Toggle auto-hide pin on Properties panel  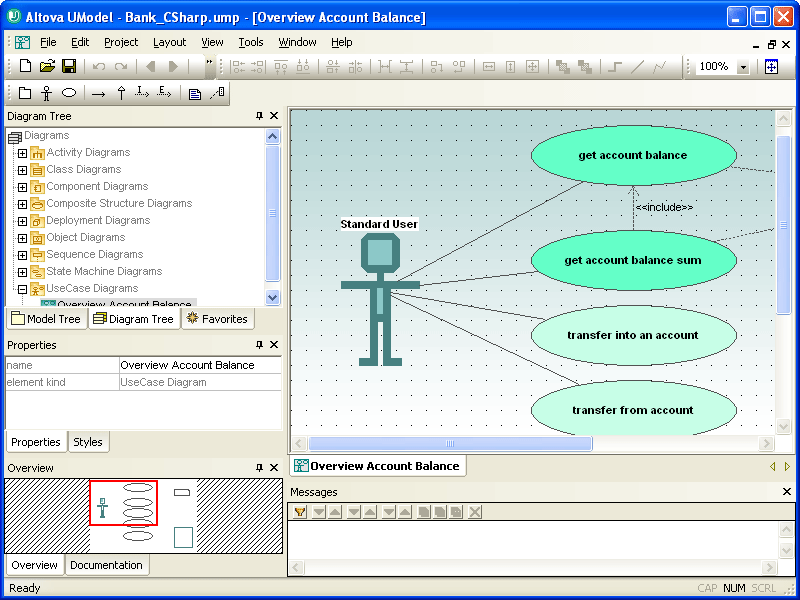(x=259, y=345)
